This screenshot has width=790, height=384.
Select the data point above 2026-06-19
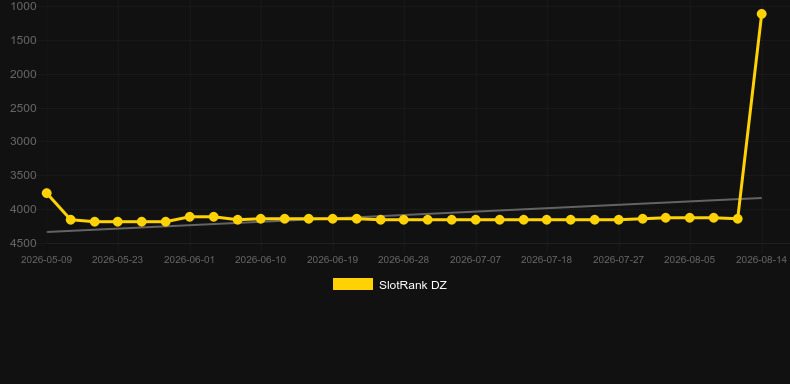[333, 219]
